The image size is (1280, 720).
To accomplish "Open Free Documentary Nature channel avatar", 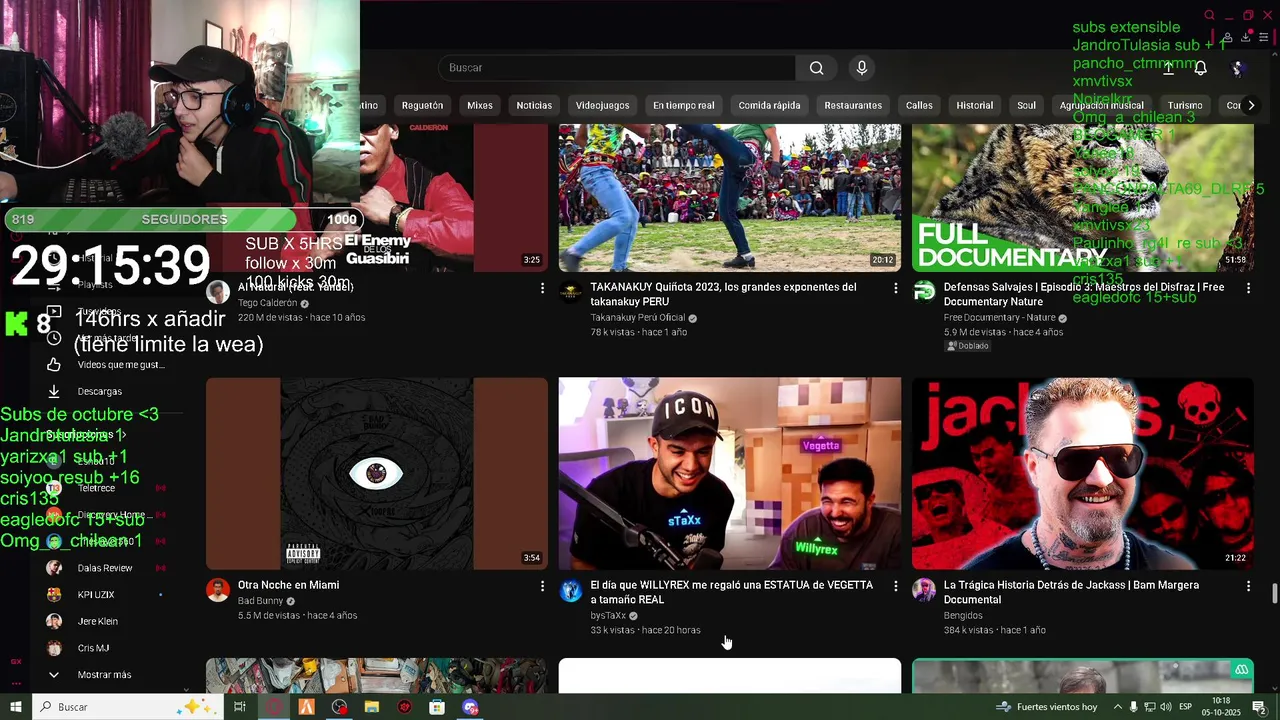I will (924, 292).
